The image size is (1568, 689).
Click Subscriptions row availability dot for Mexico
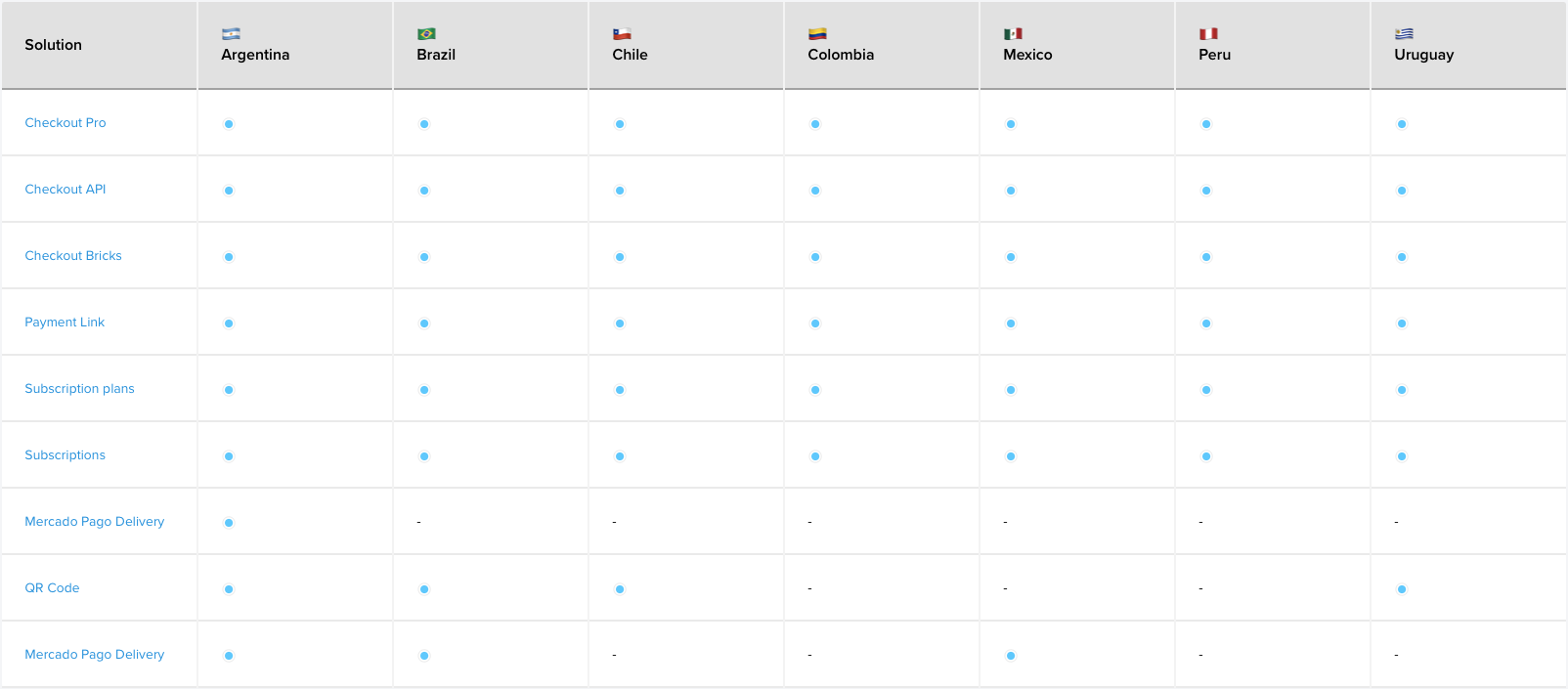(x=1011, y=456)
